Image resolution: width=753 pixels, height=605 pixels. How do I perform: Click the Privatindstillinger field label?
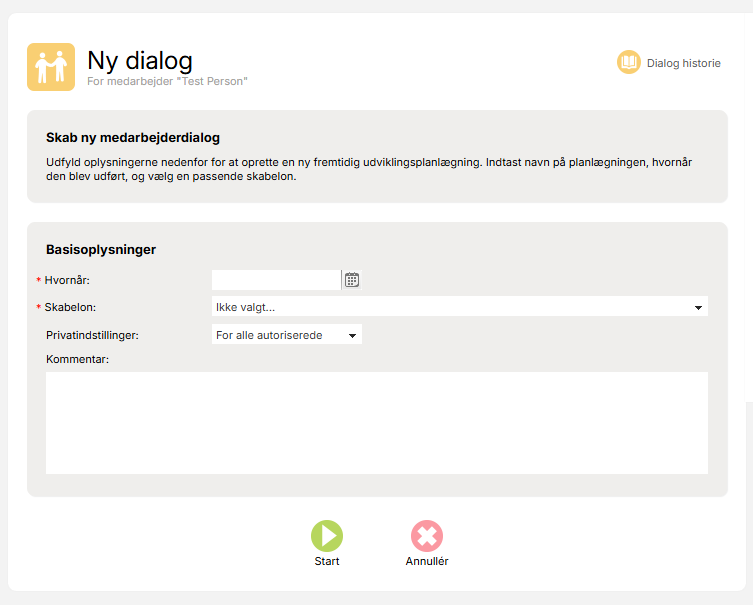tap(92, 335)
